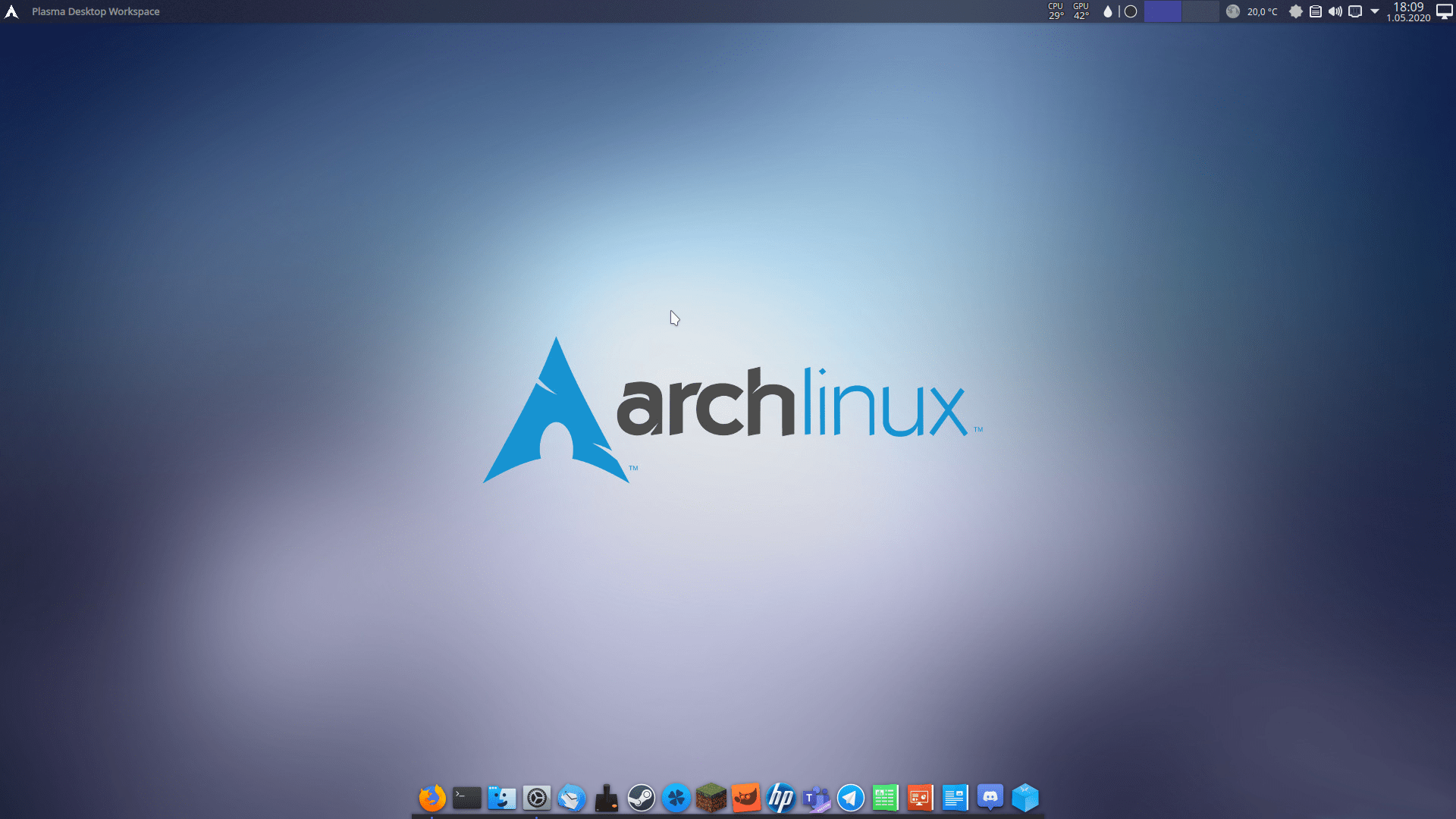
Task: Open the HP printer utility icon
Action: (781, 798)
